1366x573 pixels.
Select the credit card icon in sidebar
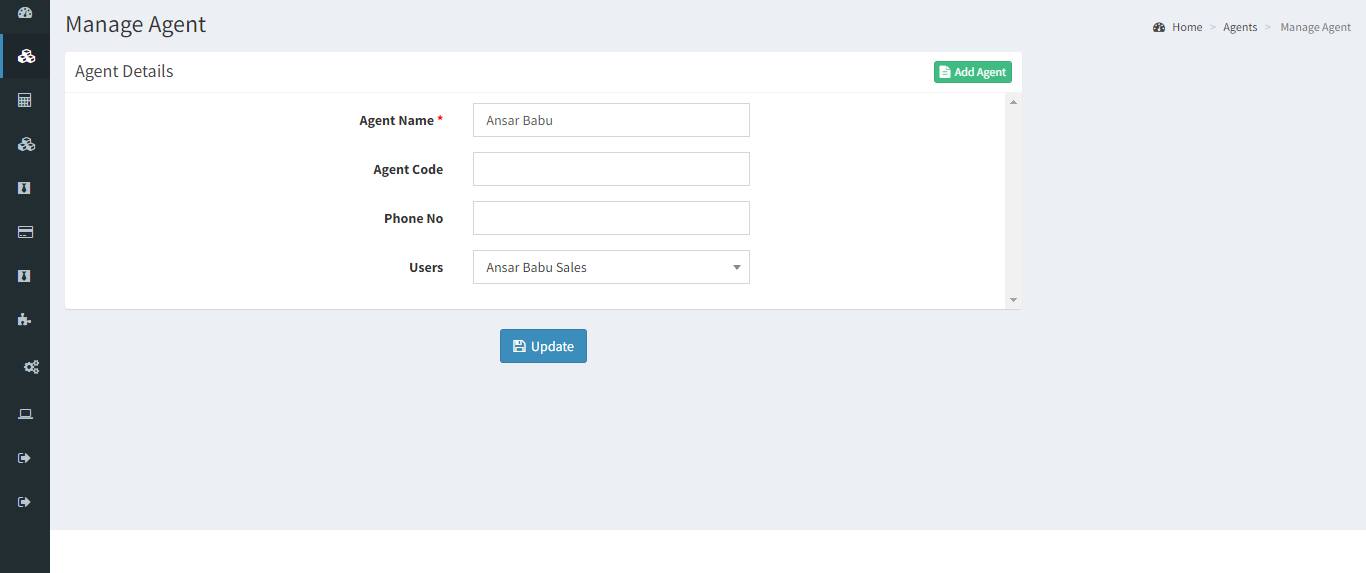click(25, 232)
